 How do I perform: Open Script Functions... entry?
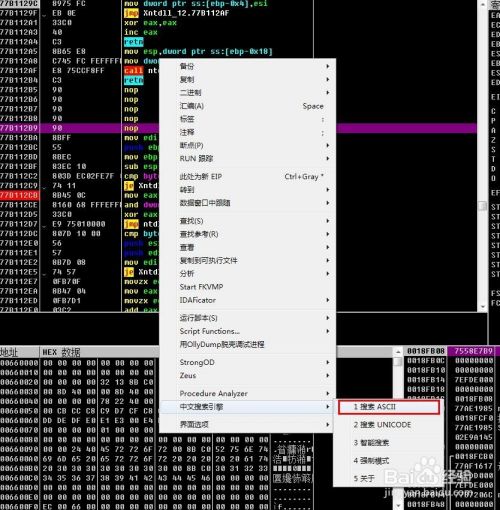[247, 331]
